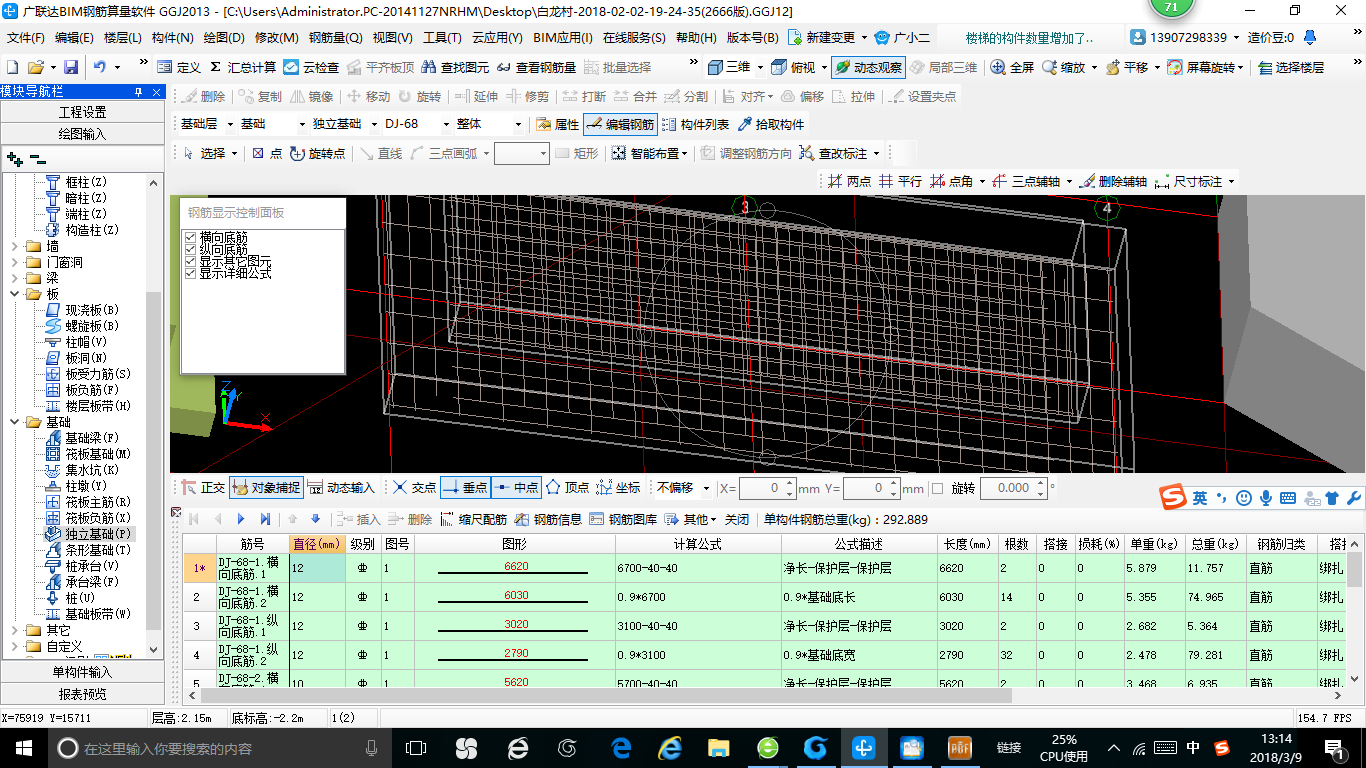Open 查看钢筋量 rebar quantity viewer
1366x768 pixels.
[x=536, y=67]
